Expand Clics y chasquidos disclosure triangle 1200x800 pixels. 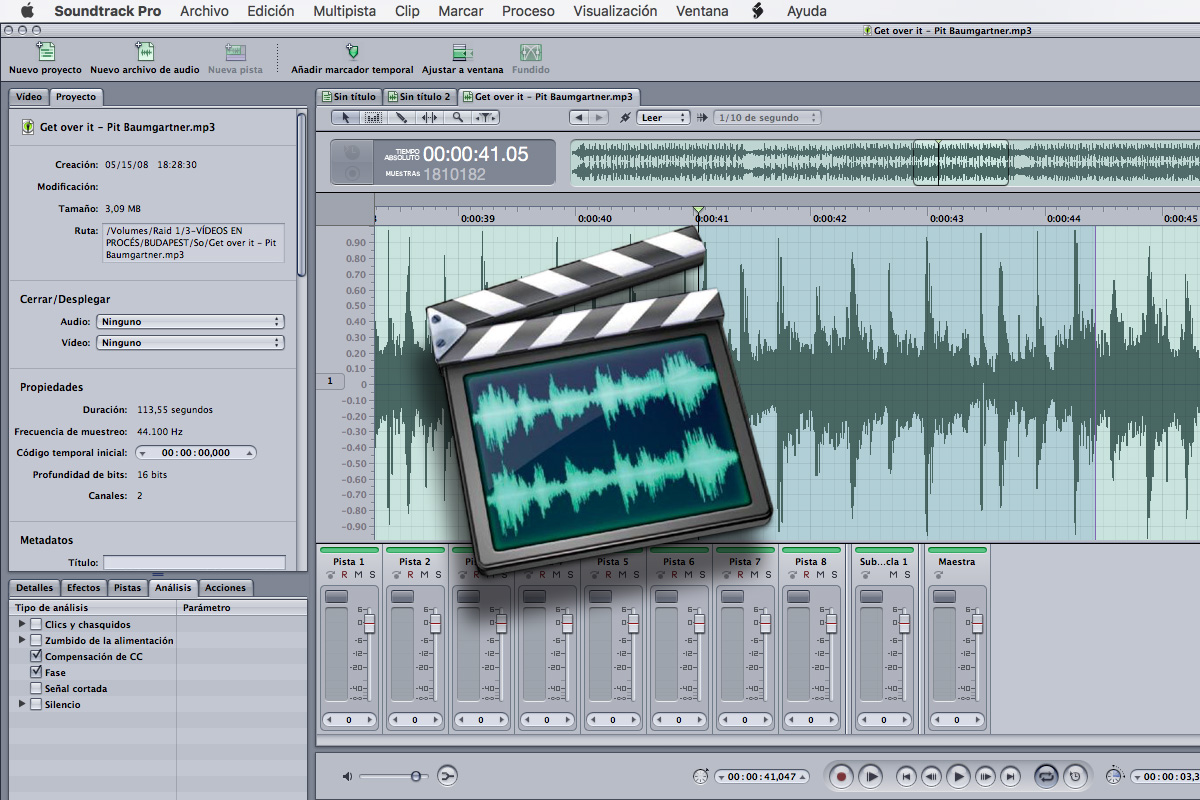pos(22,625)
